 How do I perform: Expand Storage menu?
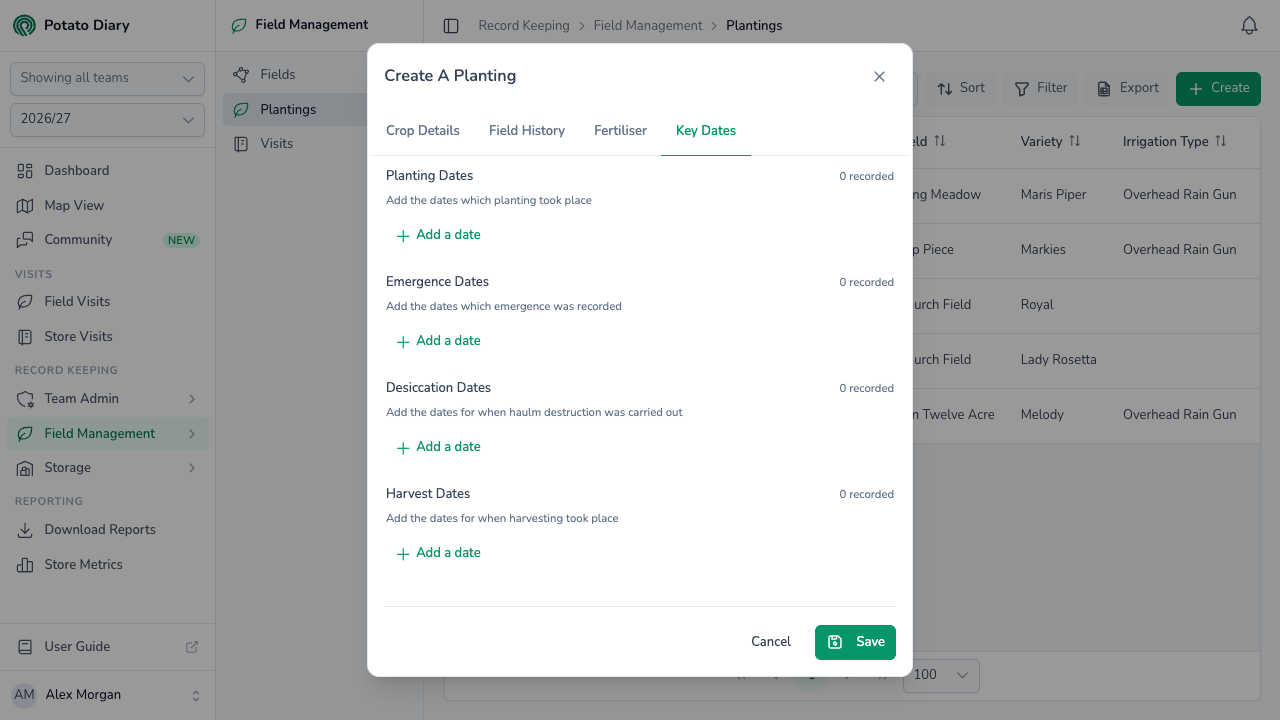107,468
